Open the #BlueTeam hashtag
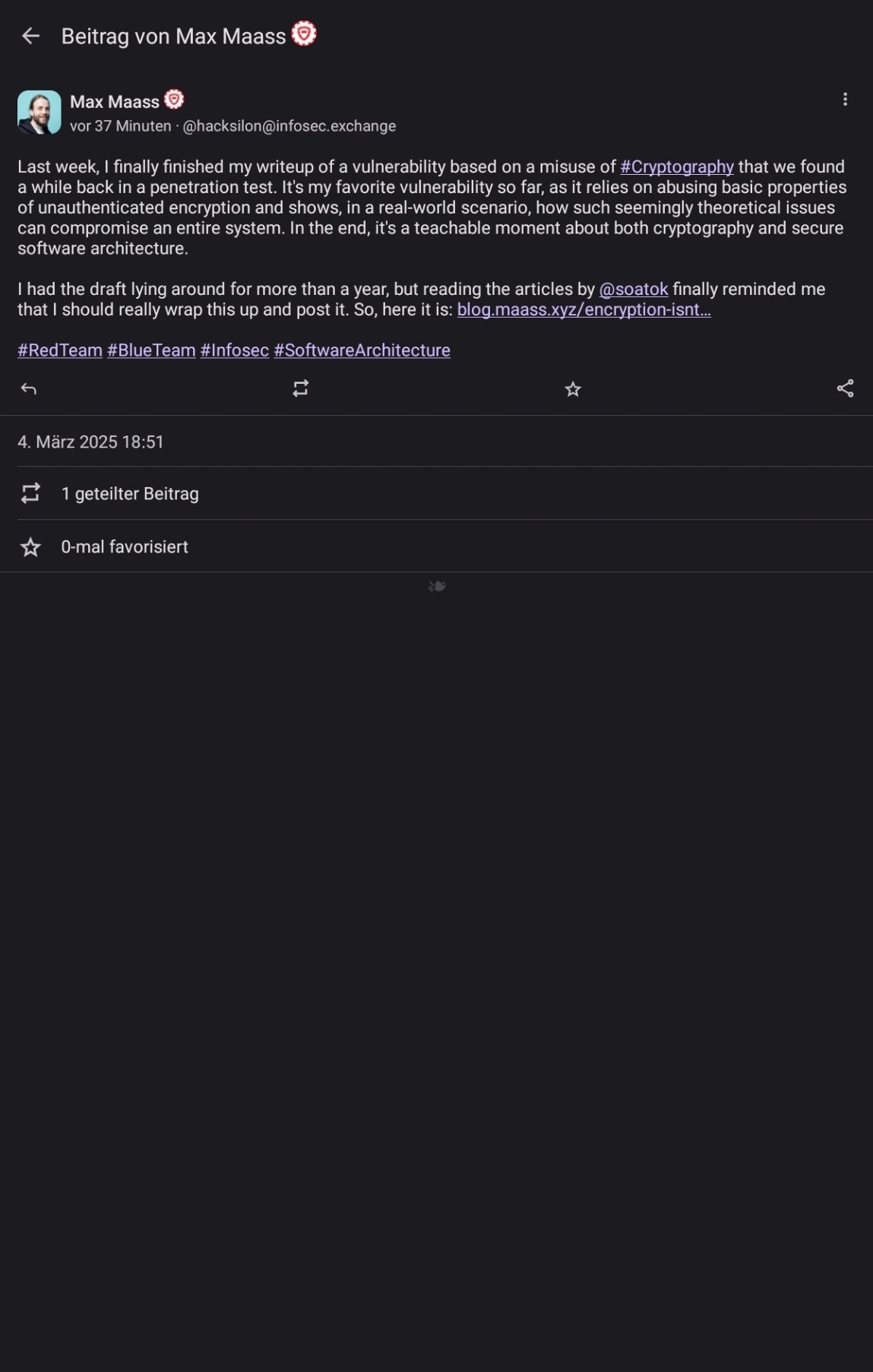This screenshot has width=873, height=1372. [151, 350]
